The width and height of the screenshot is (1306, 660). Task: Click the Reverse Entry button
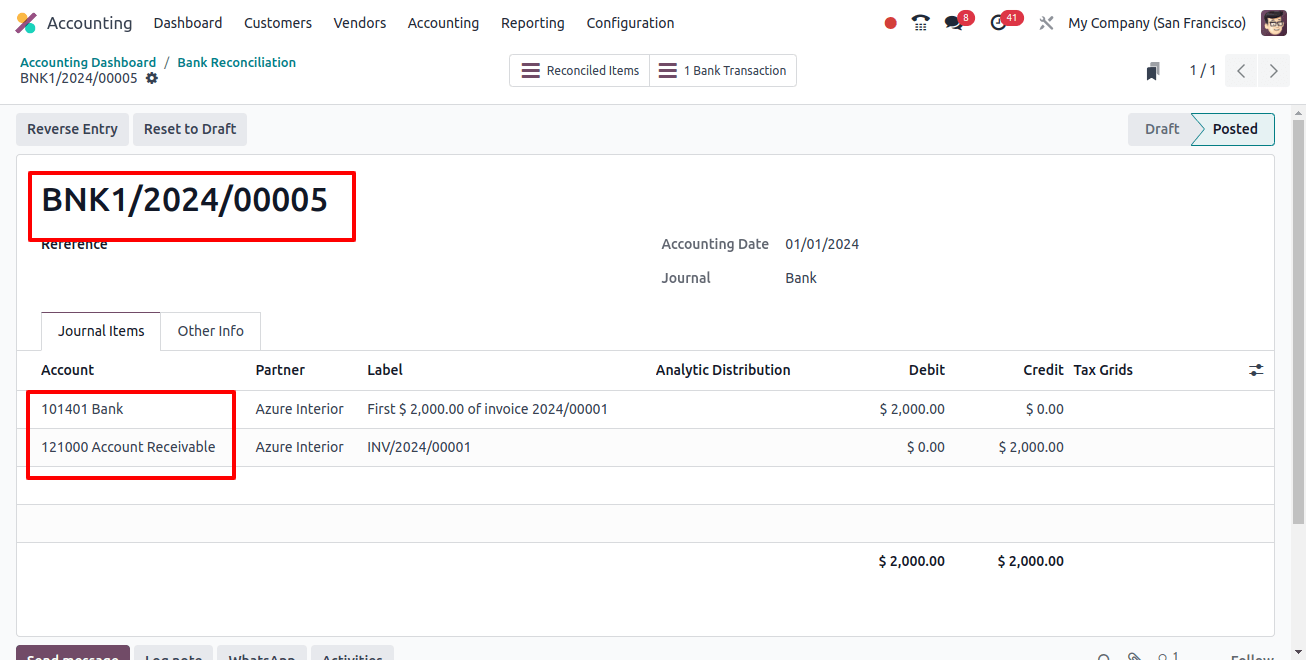click(72, 129)
